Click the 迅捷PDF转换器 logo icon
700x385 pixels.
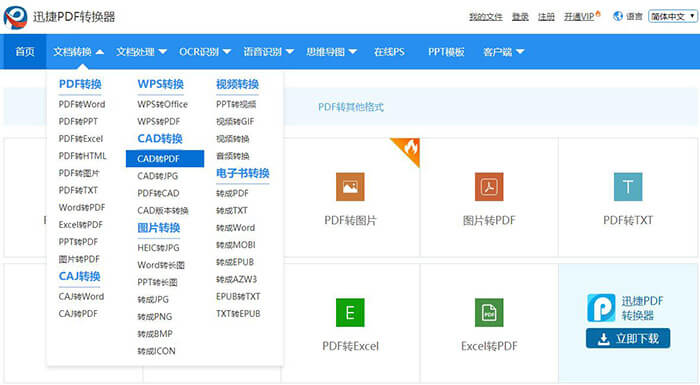[15, 17]
